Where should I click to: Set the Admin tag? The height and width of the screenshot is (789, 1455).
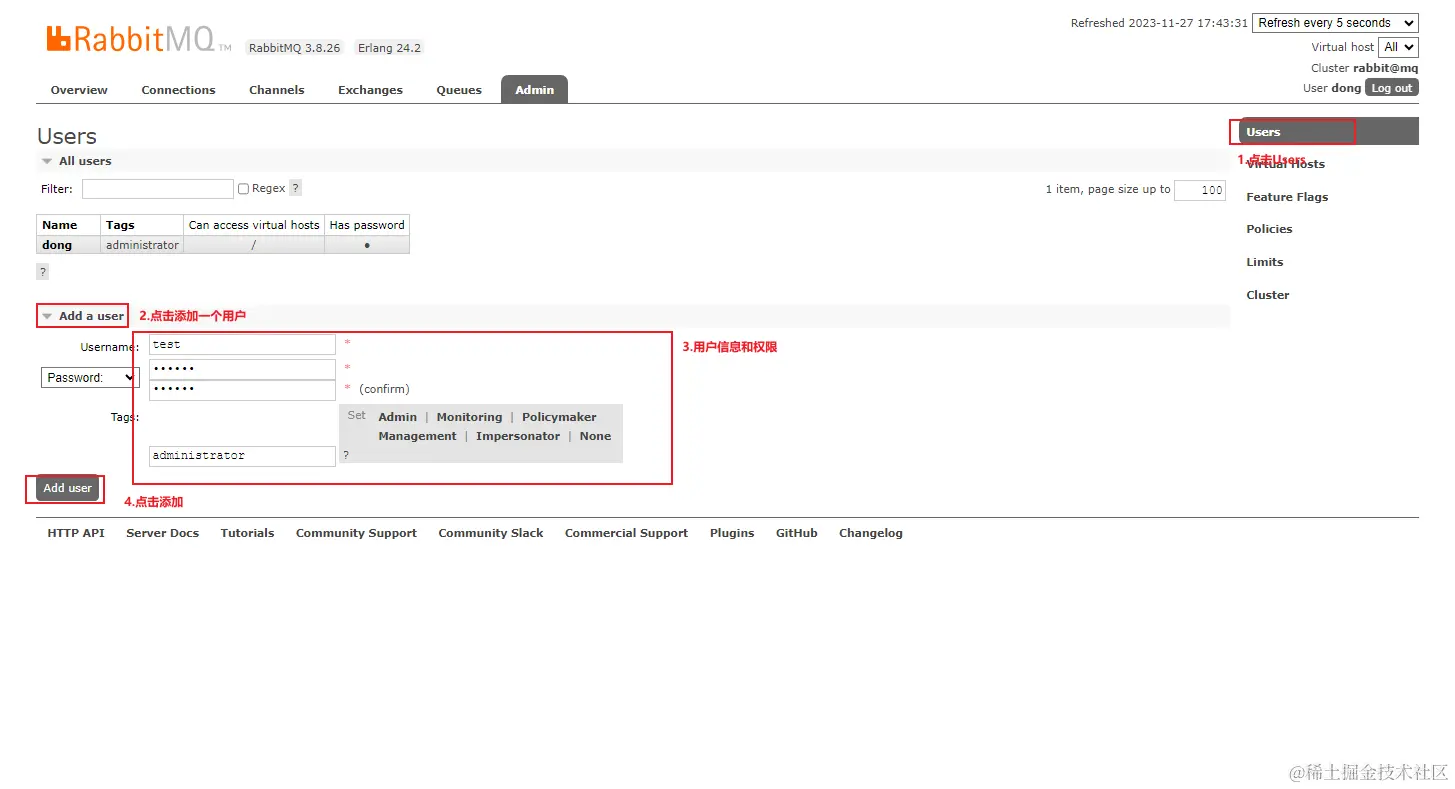coord(397,417)
